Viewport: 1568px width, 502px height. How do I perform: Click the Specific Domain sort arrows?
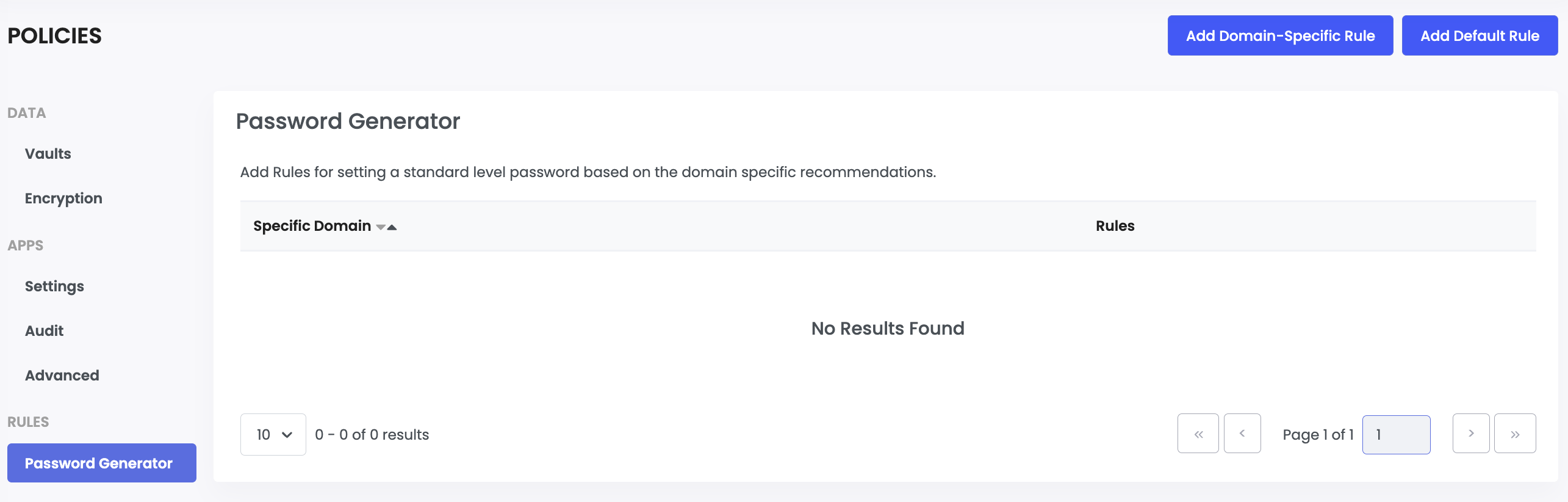386,226
